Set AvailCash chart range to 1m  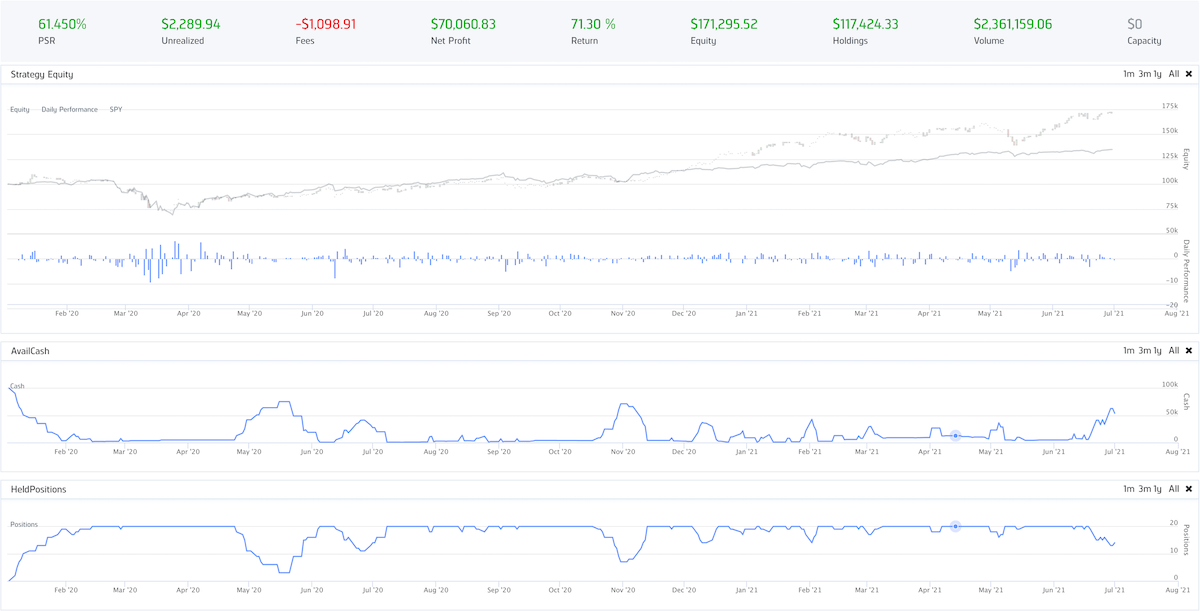(1128, 351)
